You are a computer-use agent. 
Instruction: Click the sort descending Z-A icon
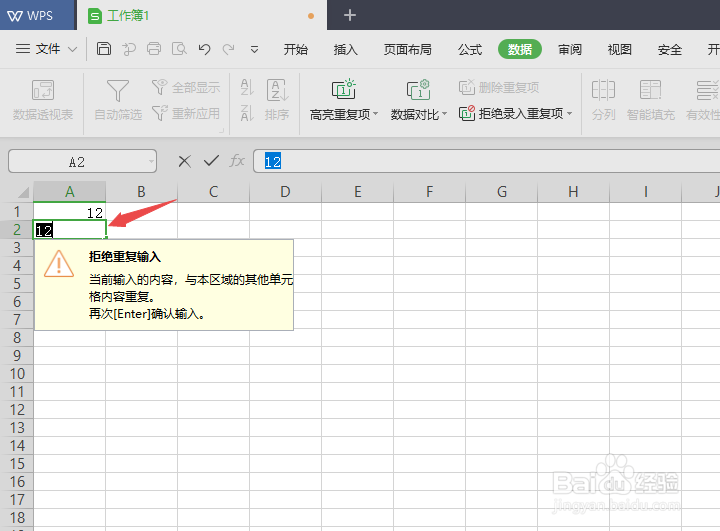pos(247,113)
